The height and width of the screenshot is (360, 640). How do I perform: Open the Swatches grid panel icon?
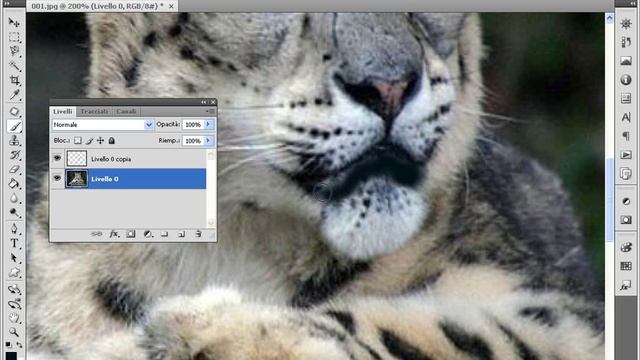click(x=626, y=267)
